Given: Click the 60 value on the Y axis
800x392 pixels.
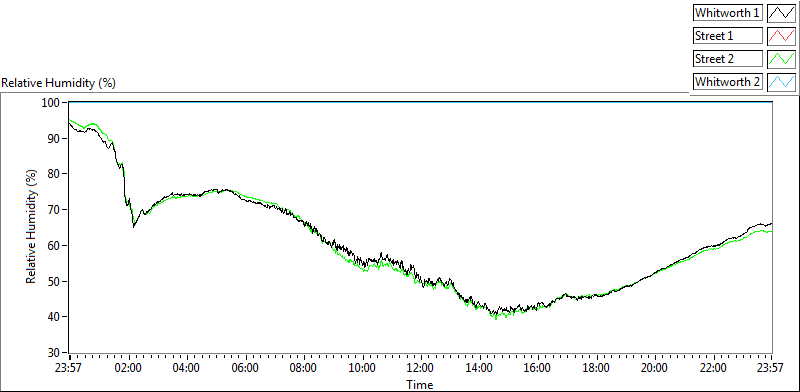Looking at the screenshot, I should click(55, 246).
